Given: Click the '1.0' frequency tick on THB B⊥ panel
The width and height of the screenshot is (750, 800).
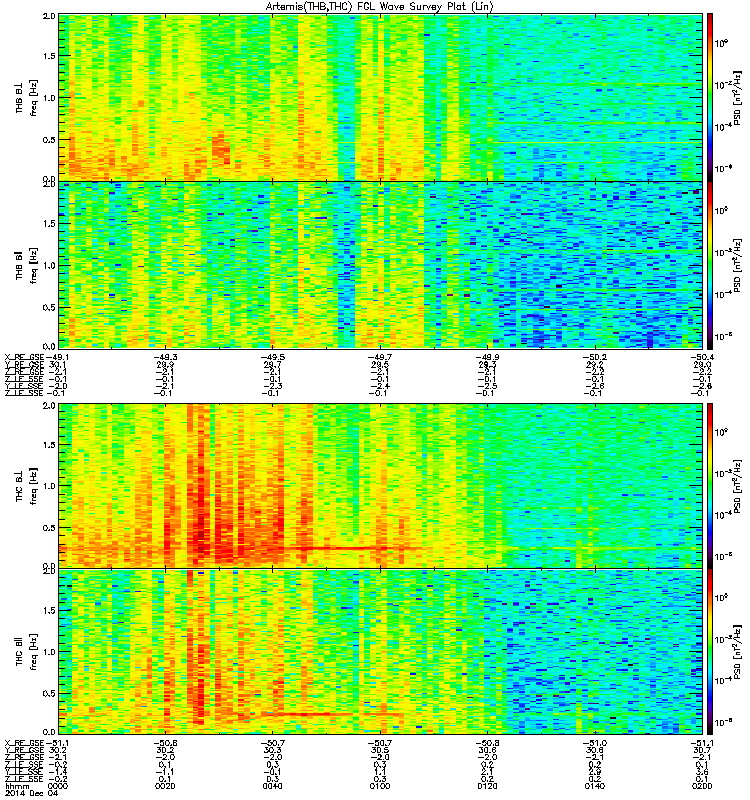Looking at the screenshot, I should pos(49,98).
